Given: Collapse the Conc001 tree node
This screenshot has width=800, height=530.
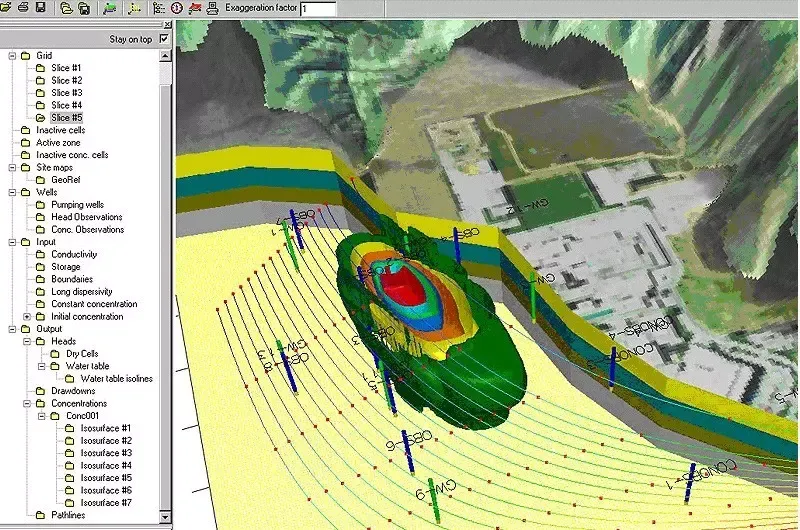Looking at the screenshot, I should pyautogui.click(x=41, y=416).
